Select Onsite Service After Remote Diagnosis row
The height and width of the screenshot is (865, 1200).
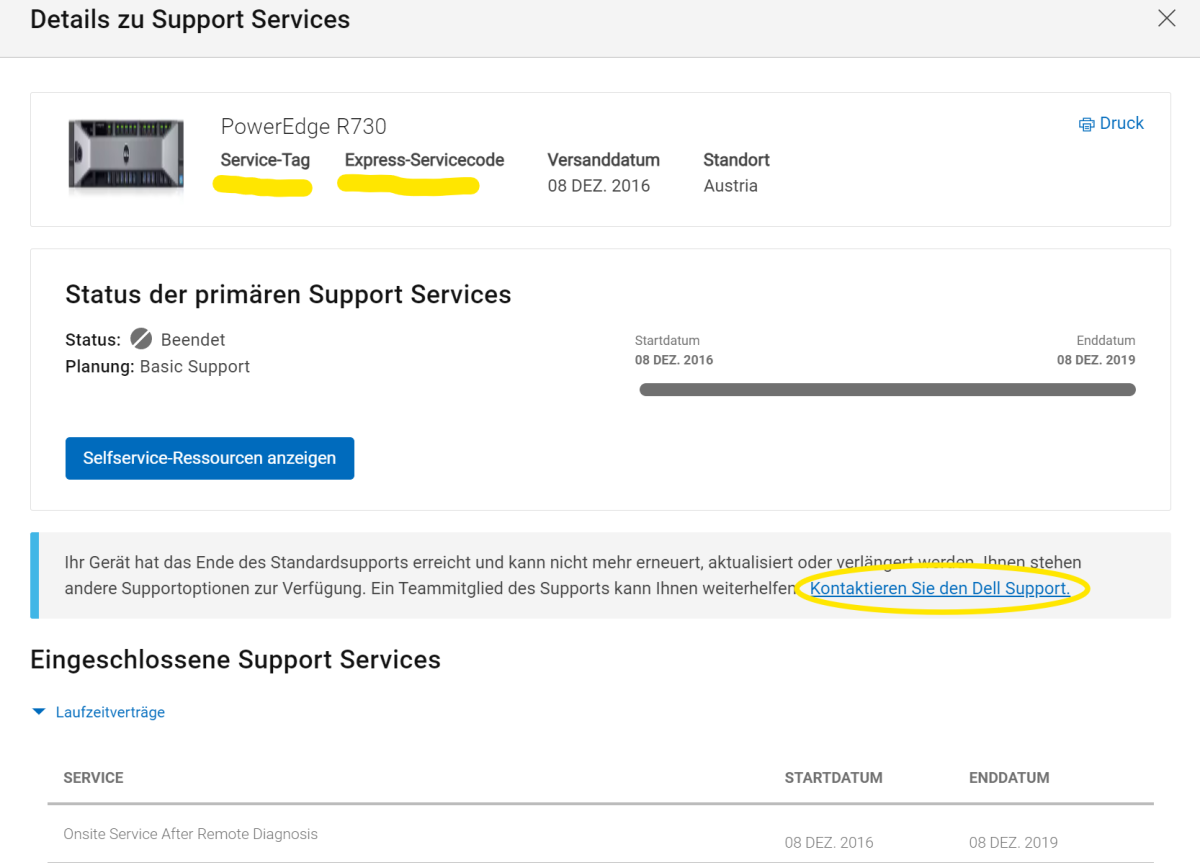coord(600,835)
